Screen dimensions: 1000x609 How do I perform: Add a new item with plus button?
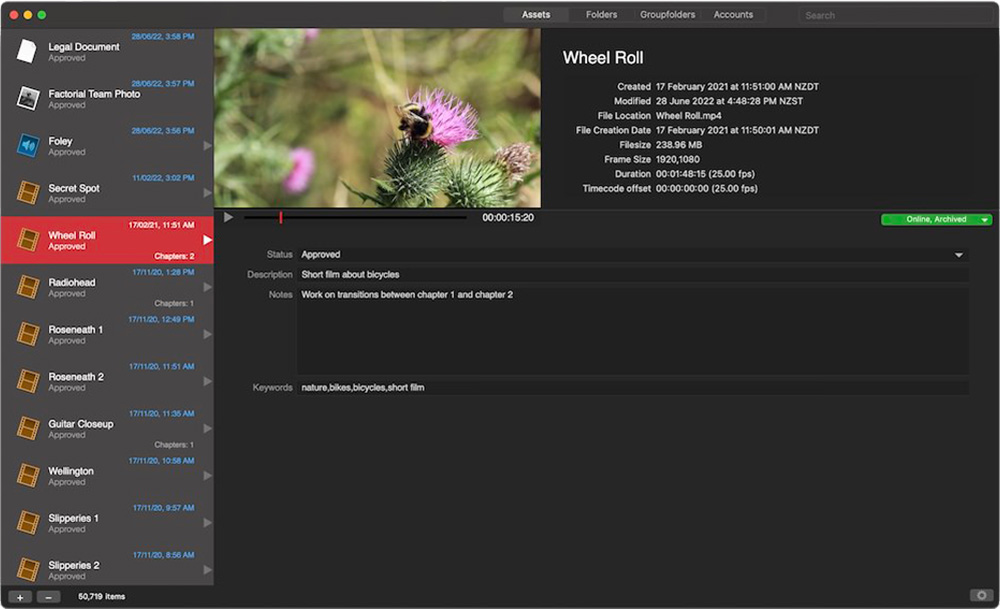[x=20, y=597]
